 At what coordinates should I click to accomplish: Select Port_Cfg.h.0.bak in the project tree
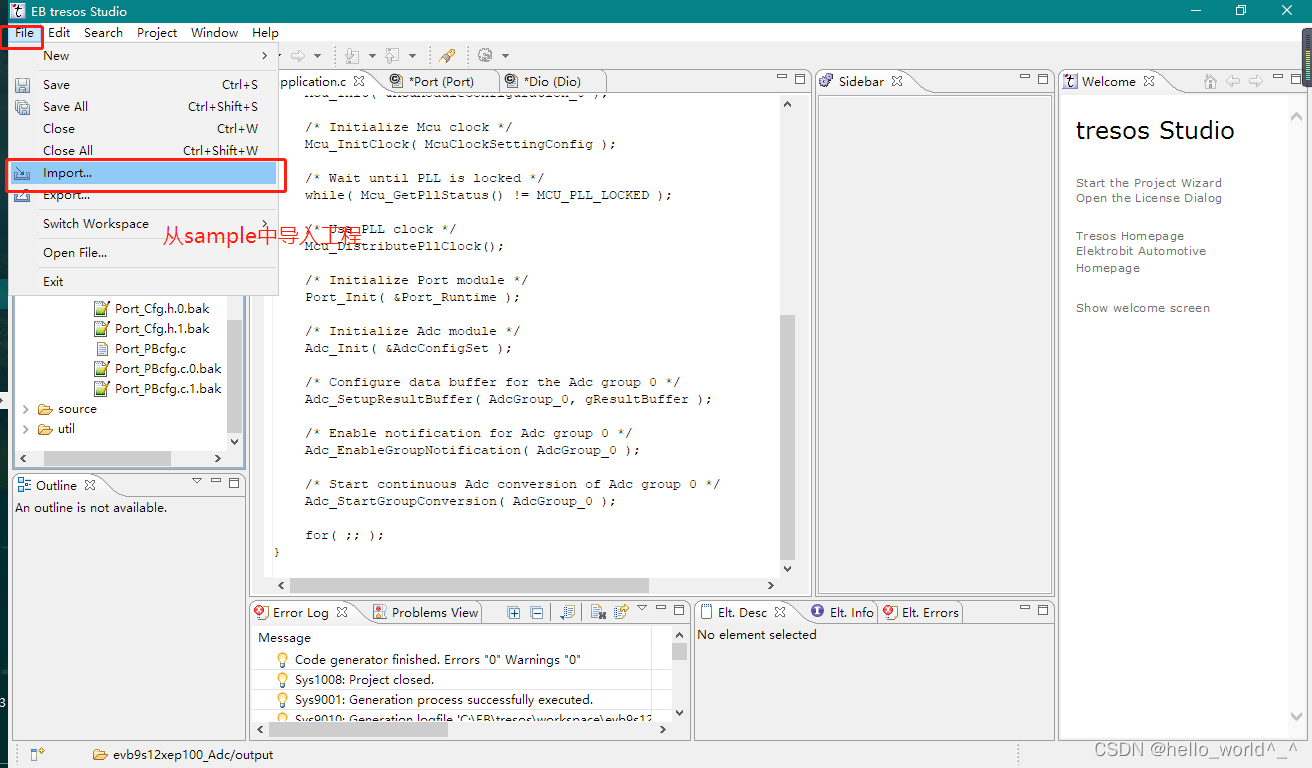pos(162,309)
